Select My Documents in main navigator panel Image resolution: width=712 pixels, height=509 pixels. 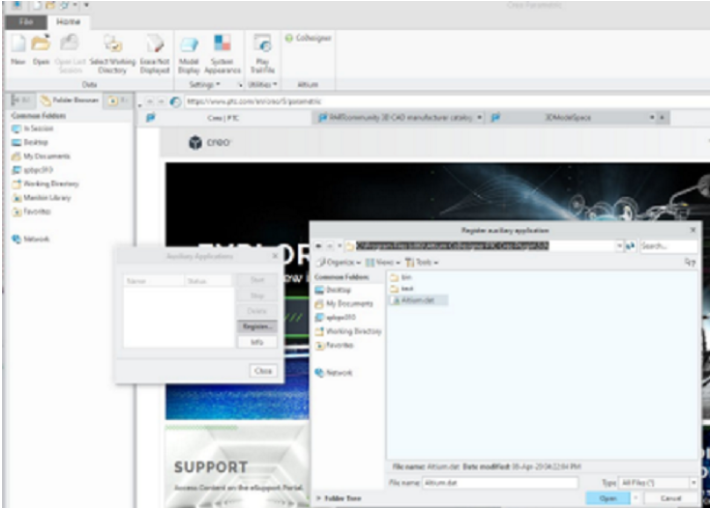[41, 156]
